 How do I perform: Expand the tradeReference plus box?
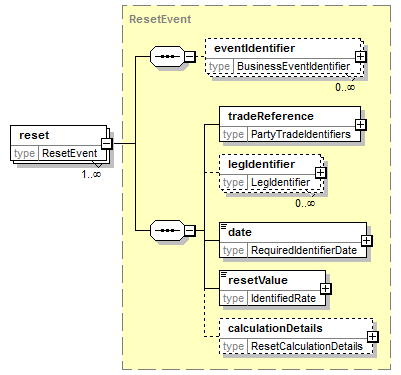coord(360,125)
